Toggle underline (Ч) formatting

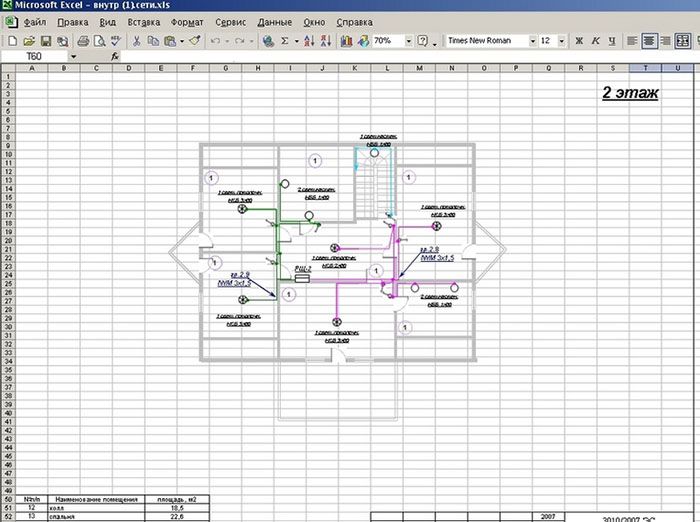coord(612,41)
